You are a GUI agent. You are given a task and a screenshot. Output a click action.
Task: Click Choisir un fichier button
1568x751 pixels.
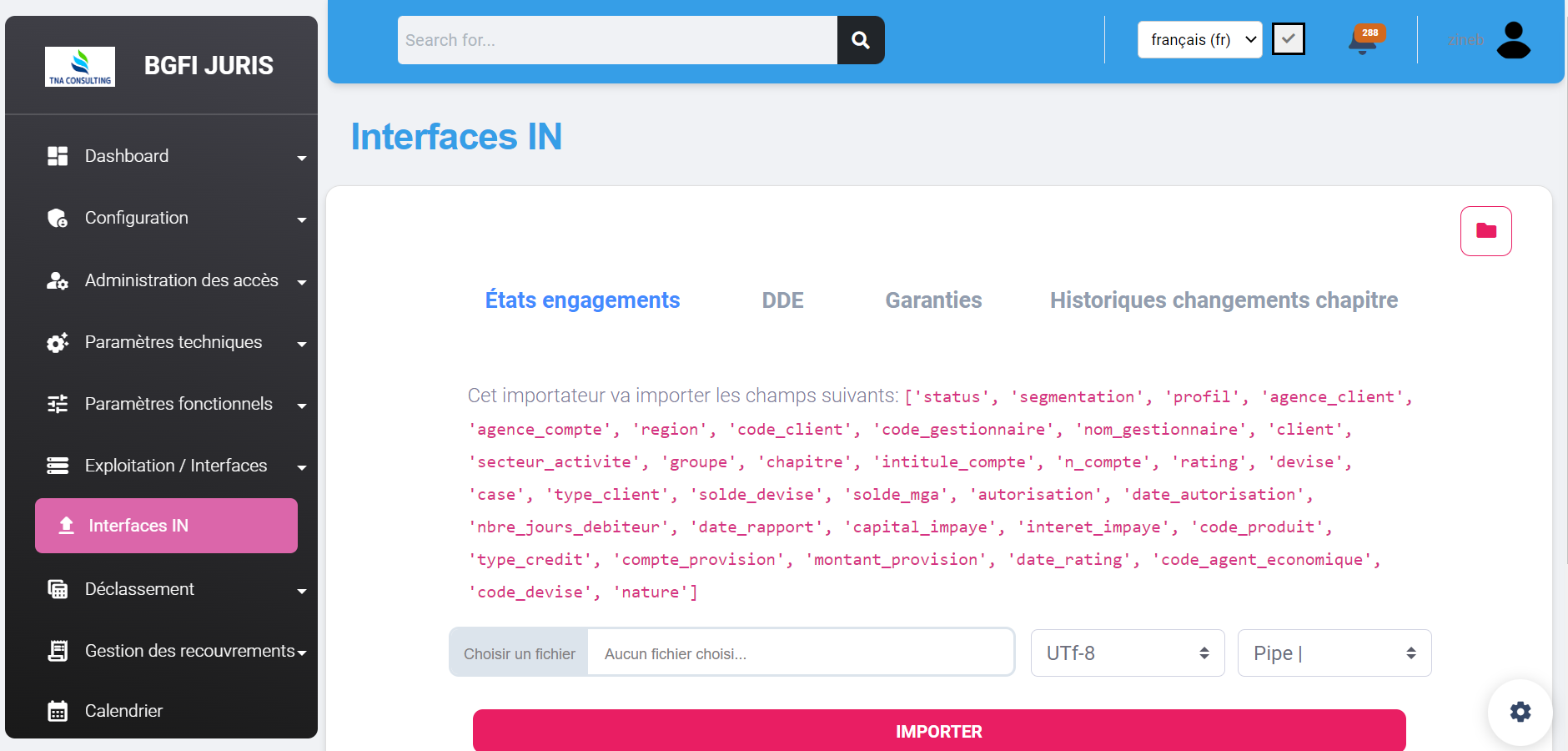(x=519, y=653)
